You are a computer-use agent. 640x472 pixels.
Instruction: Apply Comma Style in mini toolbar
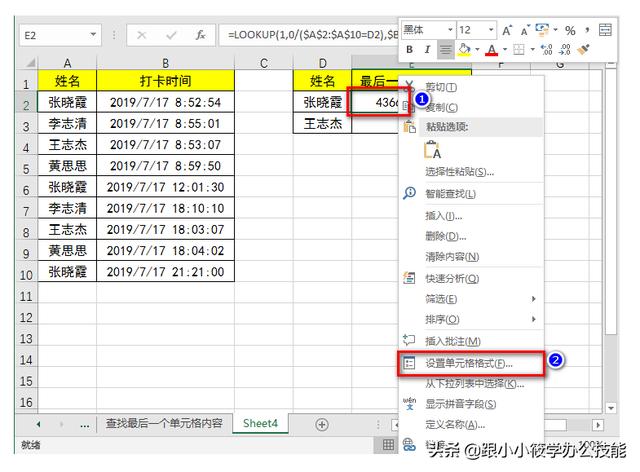point(587,30)
